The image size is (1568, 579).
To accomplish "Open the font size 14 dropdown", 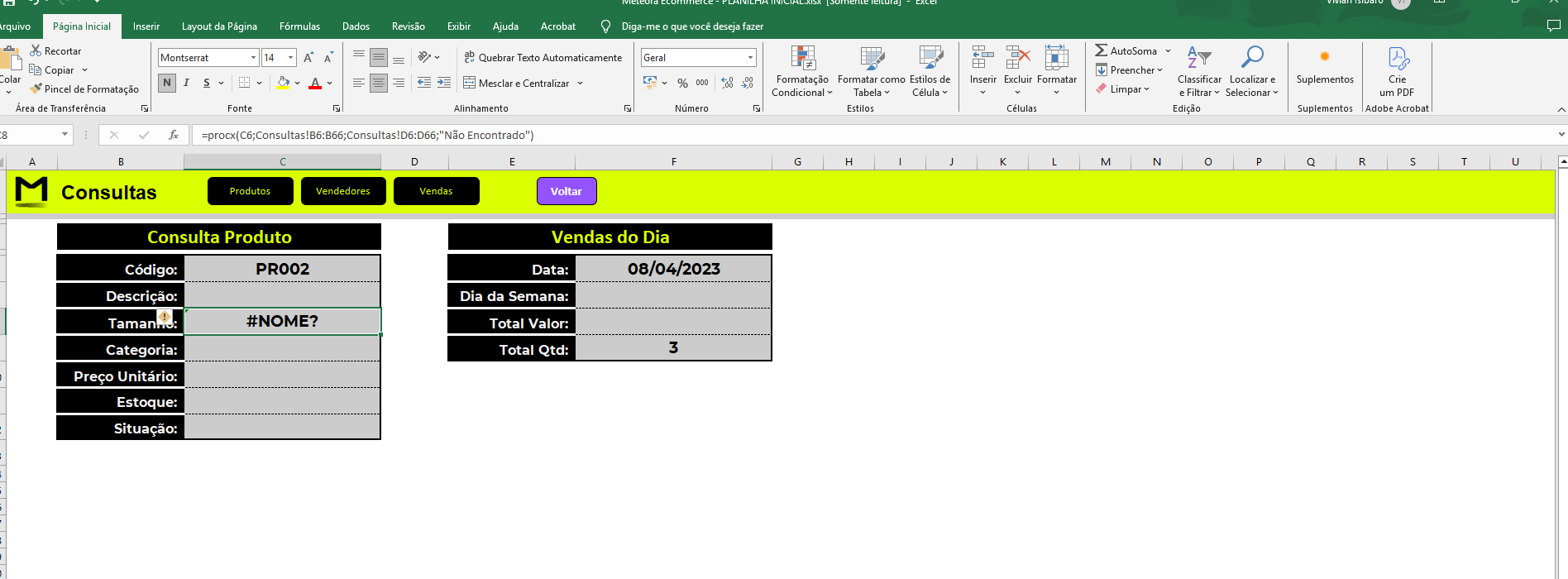I will (290, 57).
